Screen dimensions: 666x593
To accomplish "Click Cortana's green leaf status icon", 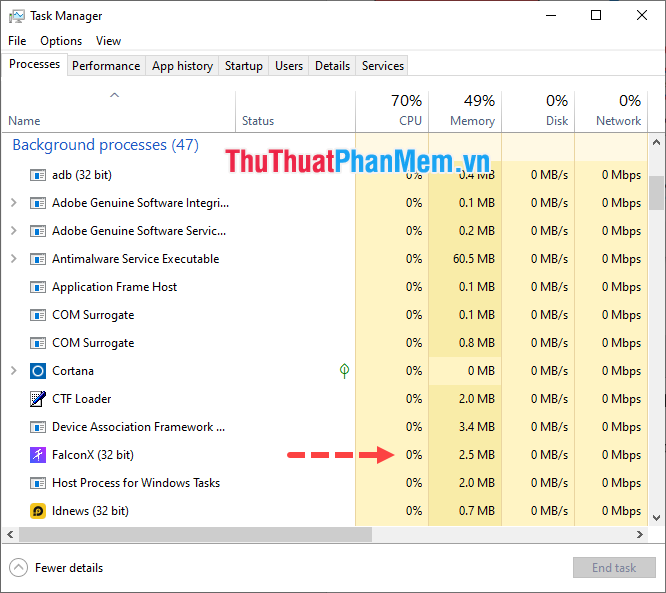I will coord(344,371).
